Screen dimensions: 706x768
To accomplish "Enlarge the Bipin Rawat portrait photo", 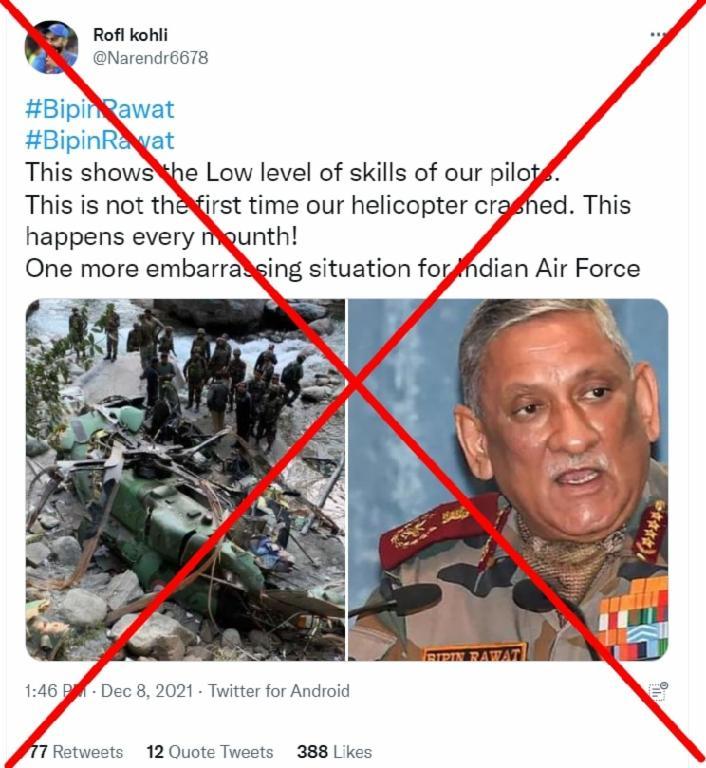I will pos(508,480).
